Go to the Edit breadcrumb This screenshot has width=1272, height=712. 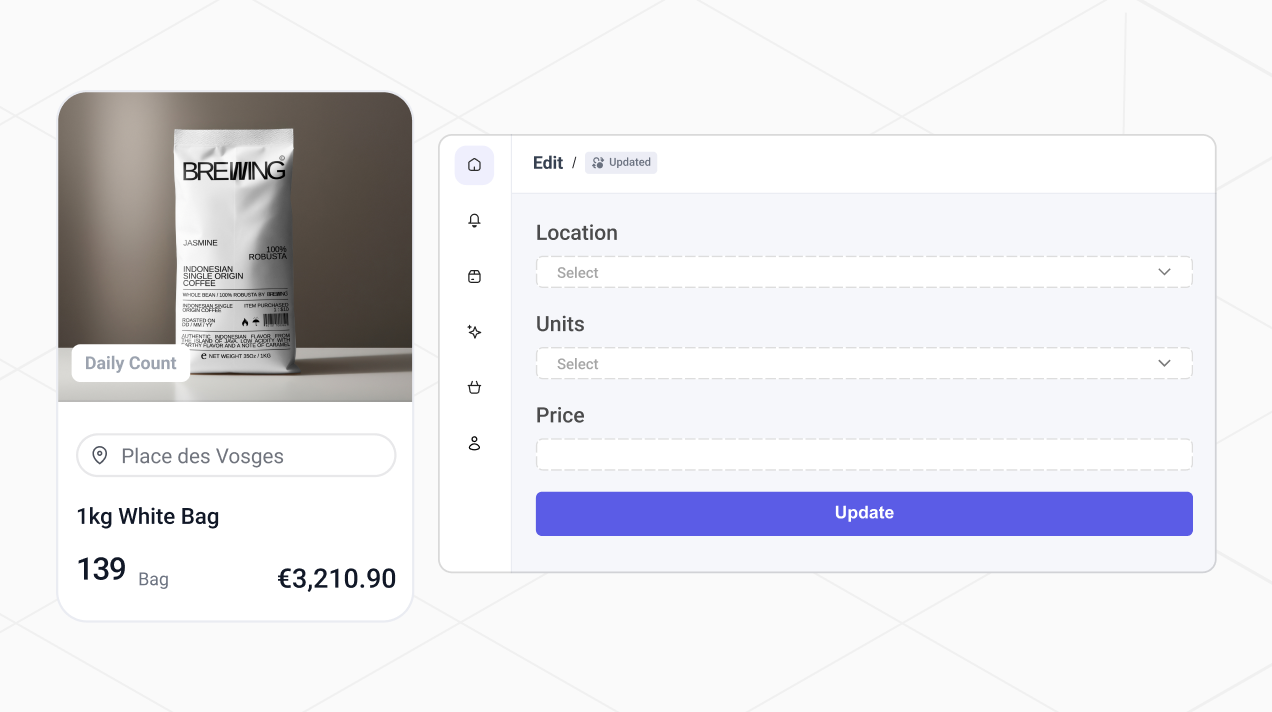548,163
